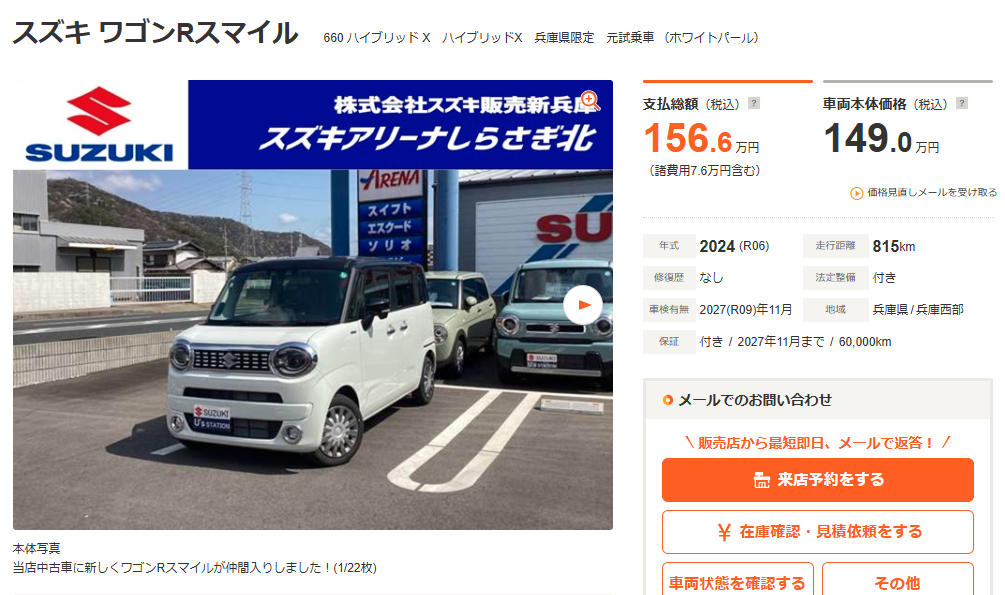Image resolution: width=1005 pixels, height=595 pixels.
Task: Play the car video using the play arrow
Action: tap(583, 305)
